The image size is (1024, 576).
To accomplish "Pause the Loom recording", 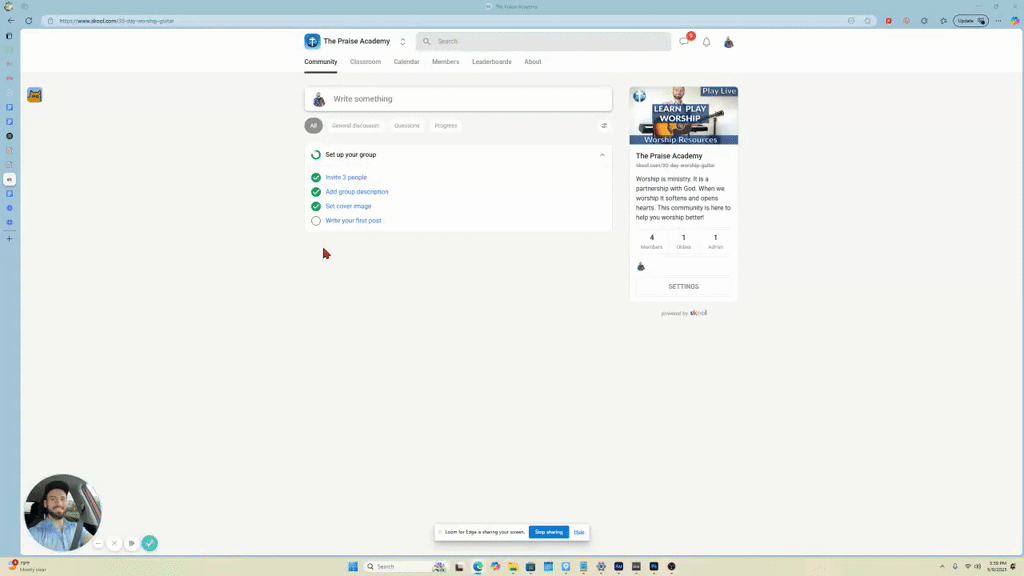I will (x=131, y=543).
